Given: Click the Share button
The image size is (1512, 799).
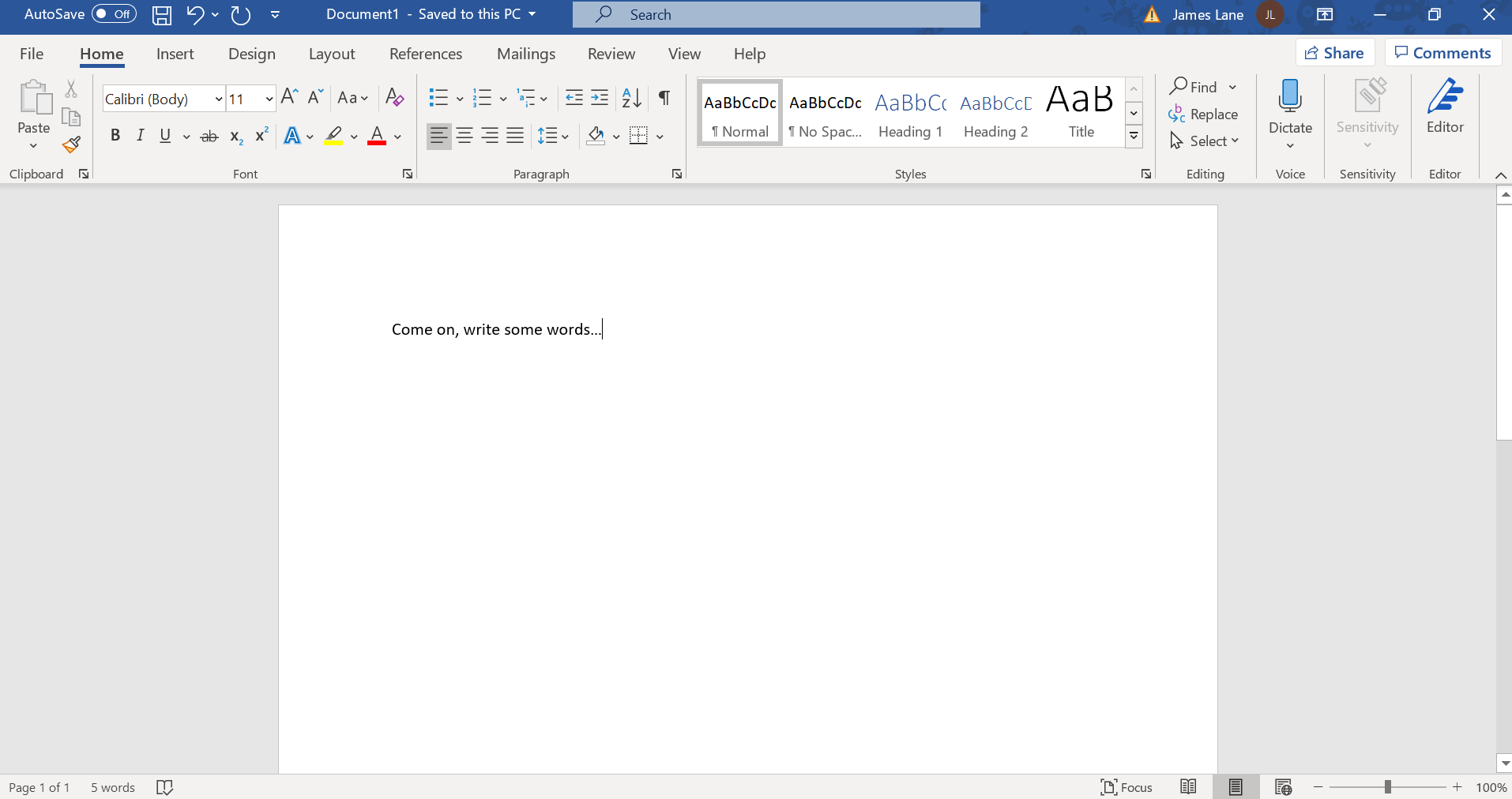Looking at the screenshot, I should (1334, 53).
